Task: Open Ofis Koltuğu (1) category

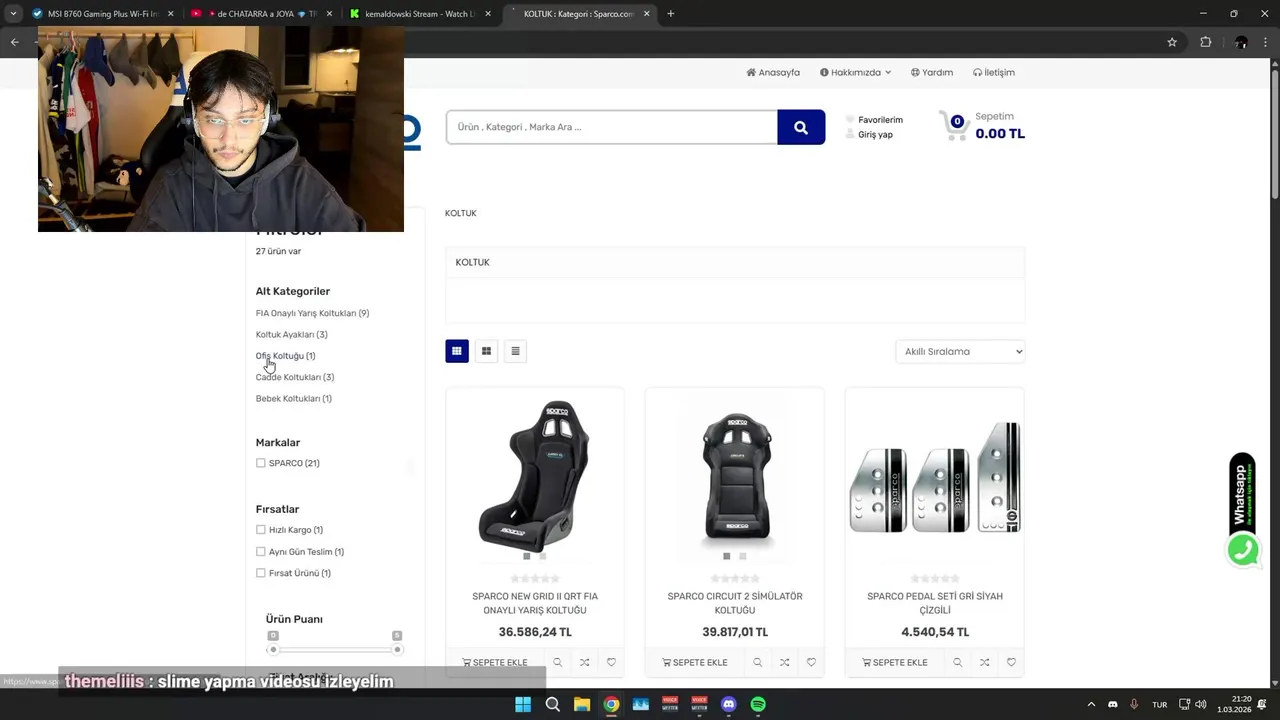Action: [x=285, y=356]
